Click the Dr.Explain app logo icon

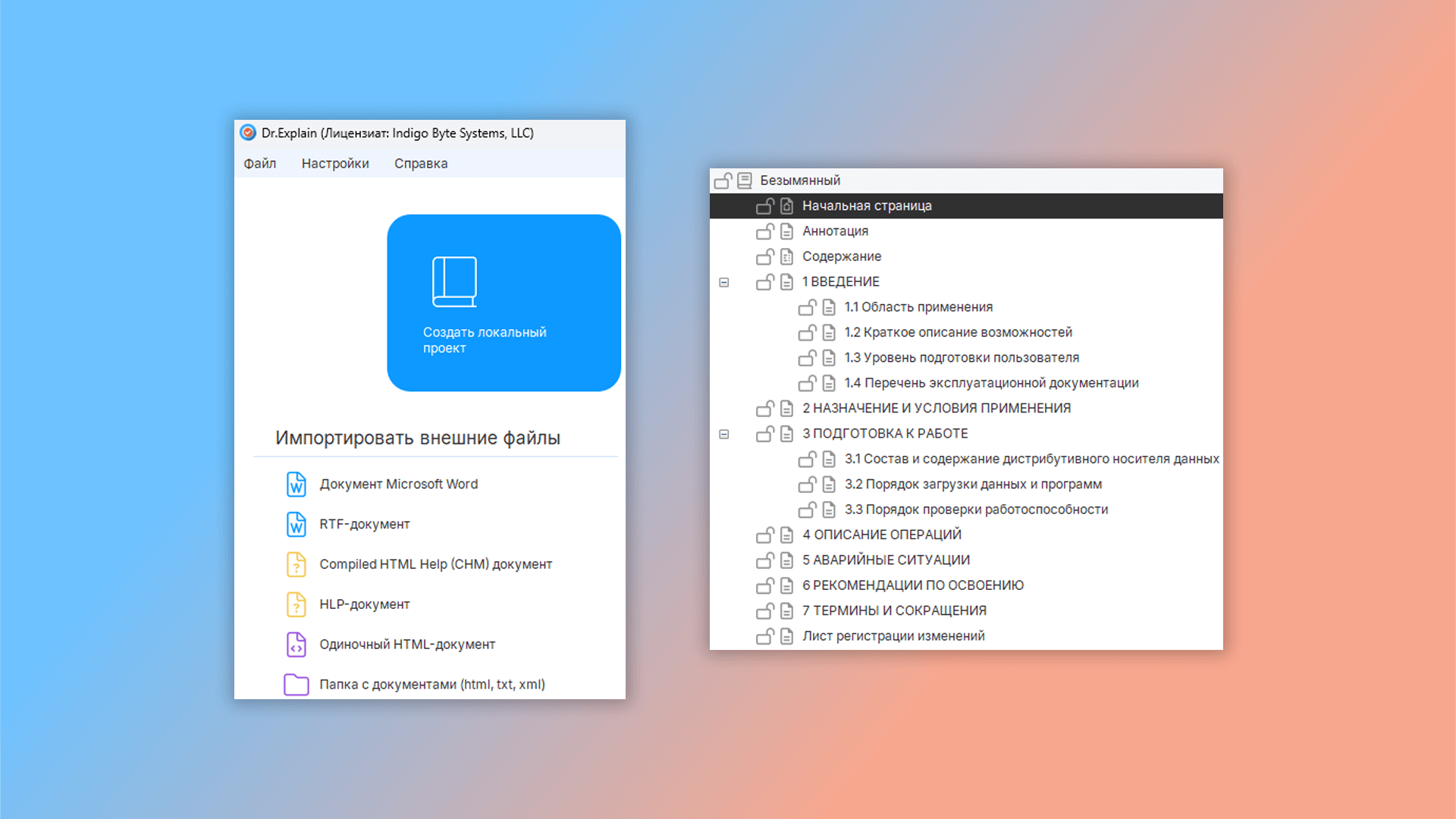[248, 133]
